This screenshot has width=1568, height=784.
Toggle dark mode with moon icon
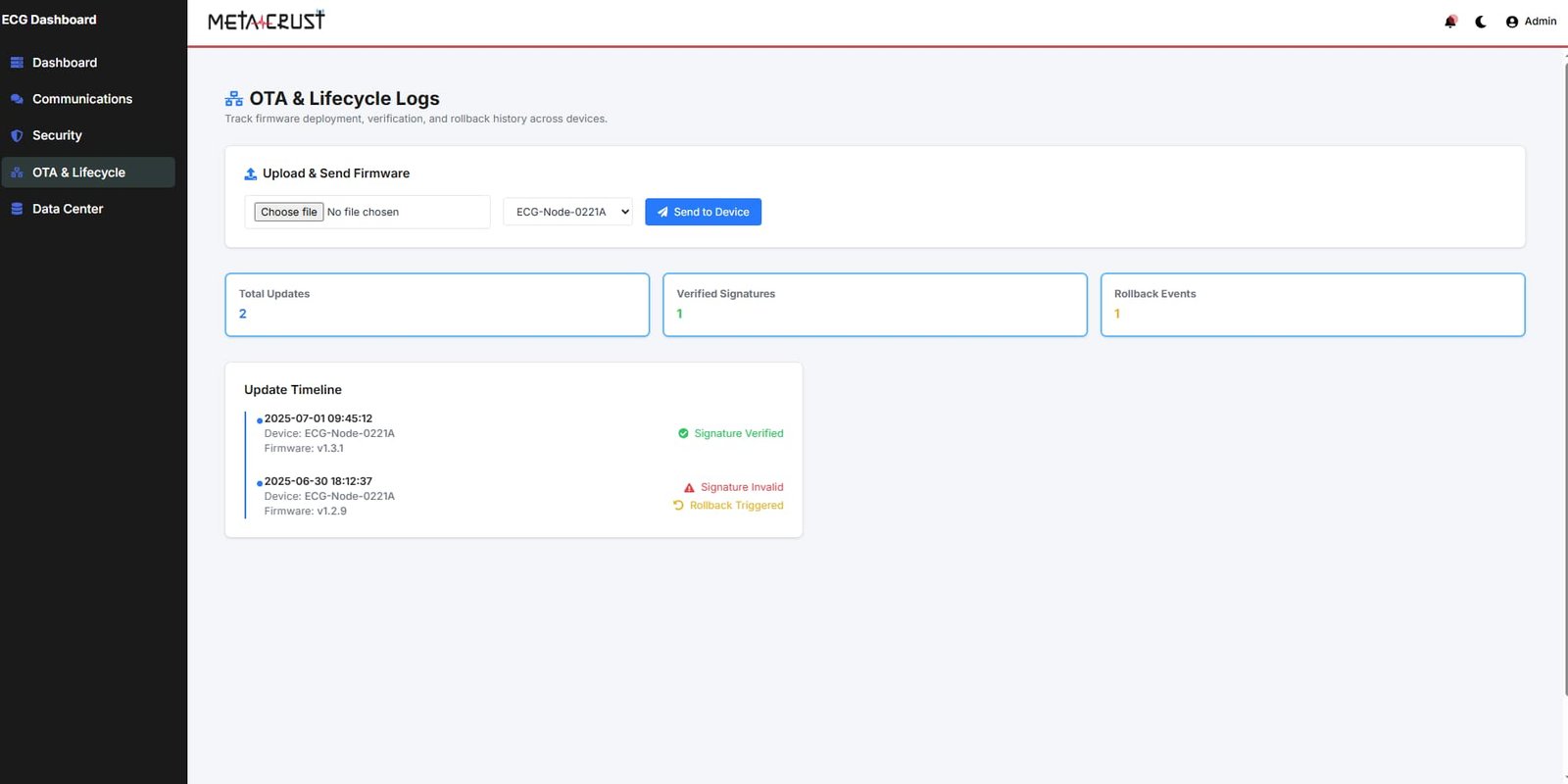pyautogui.click(x=1481, y=22)
